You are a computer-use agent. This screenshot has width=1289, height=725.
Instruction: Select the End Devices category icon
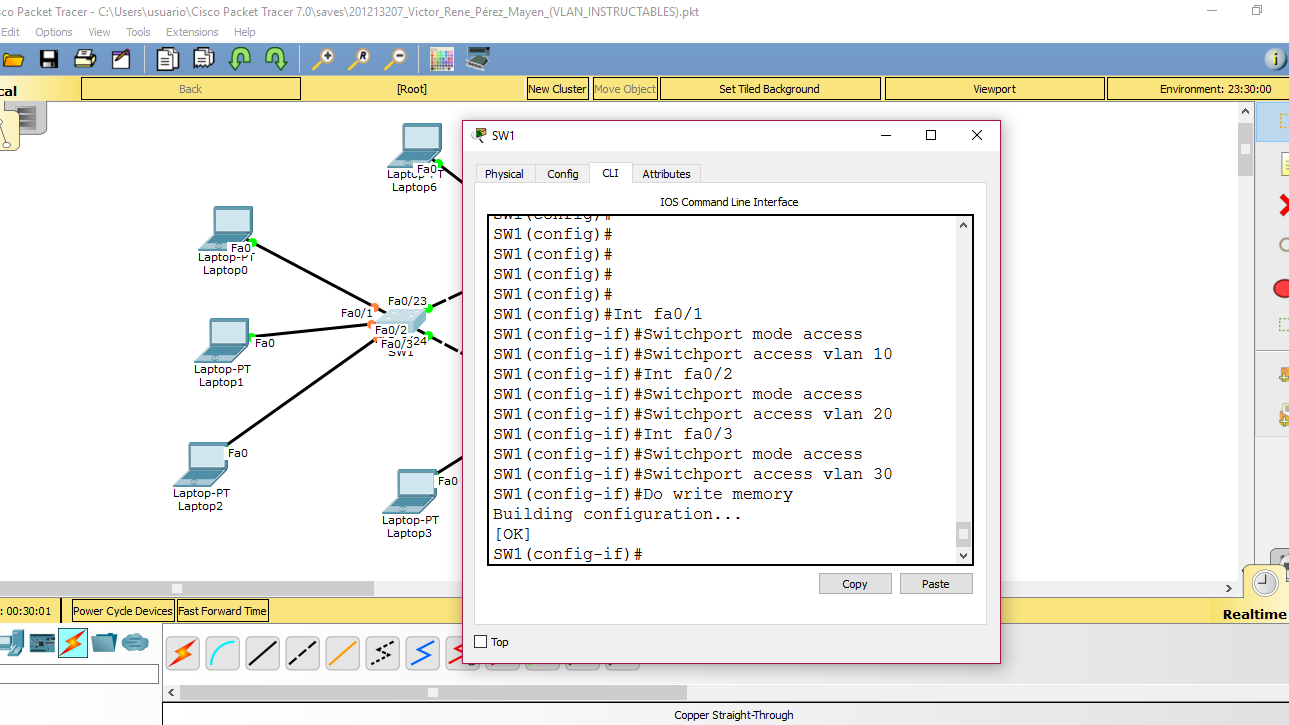[x=10, y=642]
